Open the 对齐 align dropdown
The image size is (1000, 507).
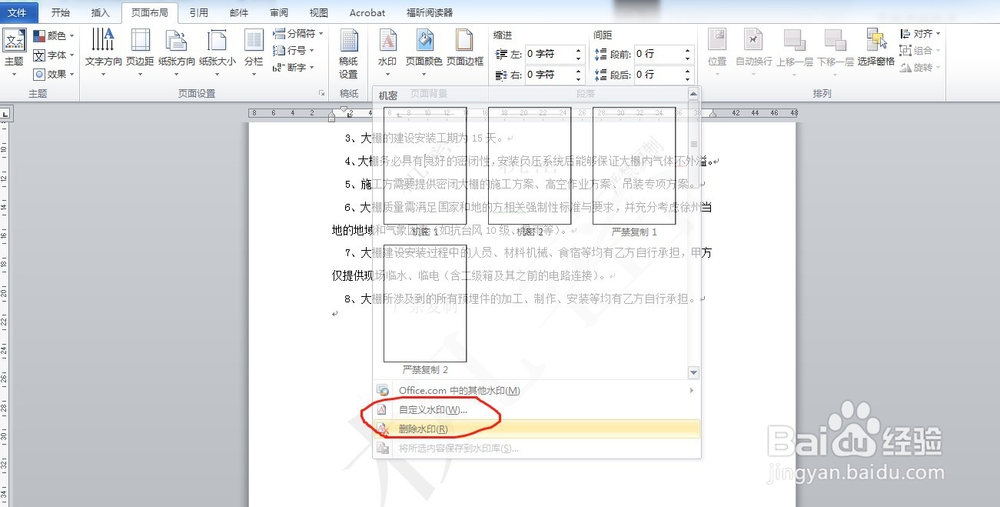[920, 33]
